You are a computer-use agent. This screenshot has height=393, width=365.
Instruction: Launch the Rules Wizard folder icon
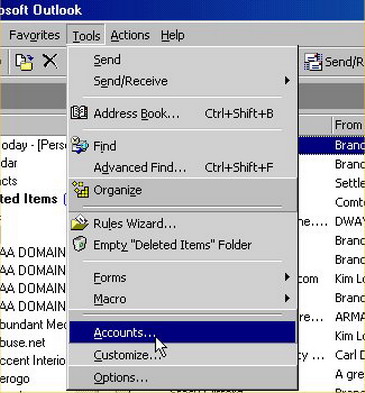80,223
